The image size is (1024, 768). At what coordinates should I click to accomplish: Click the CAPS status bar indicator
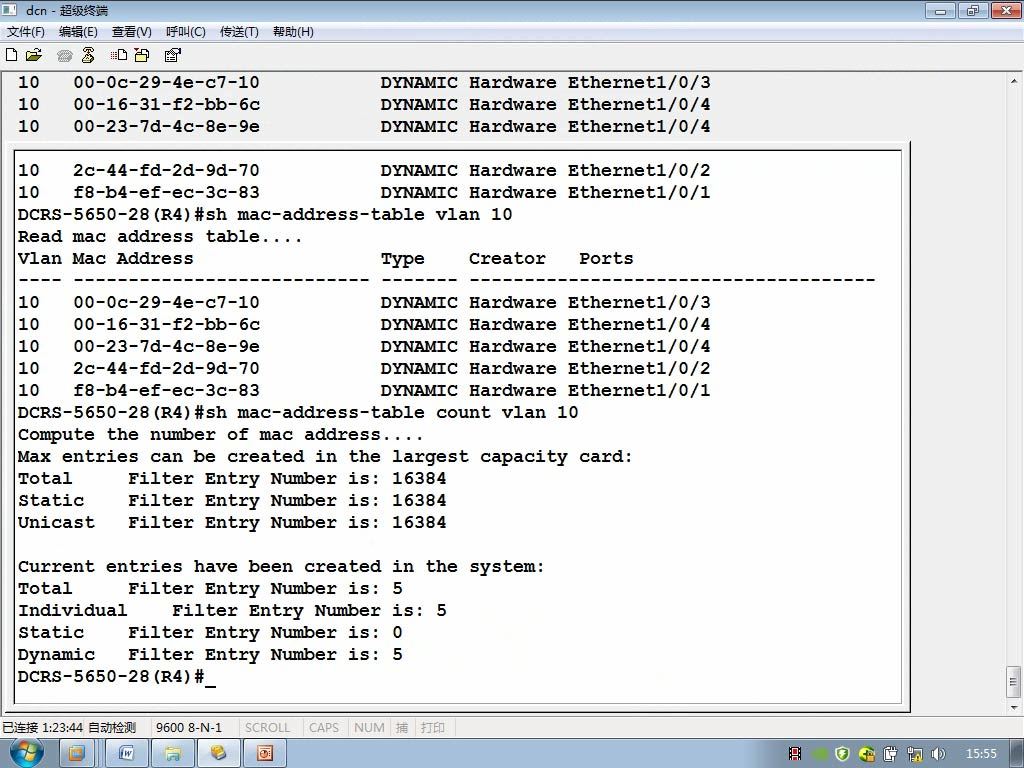(324, 728)
